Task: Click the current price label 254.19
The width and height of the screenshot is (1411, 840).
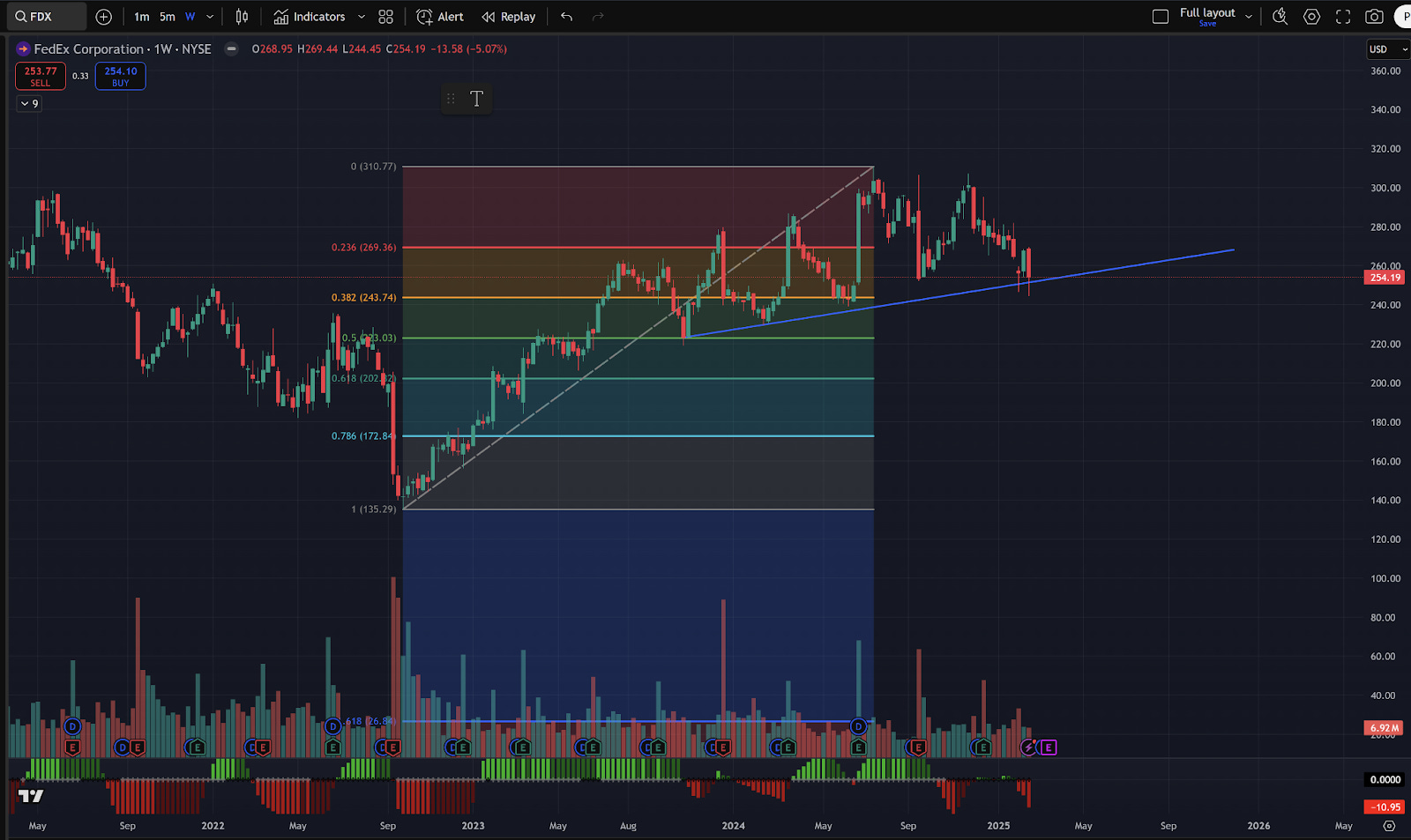Action: pyautogui.click(x=1385, y=278)
